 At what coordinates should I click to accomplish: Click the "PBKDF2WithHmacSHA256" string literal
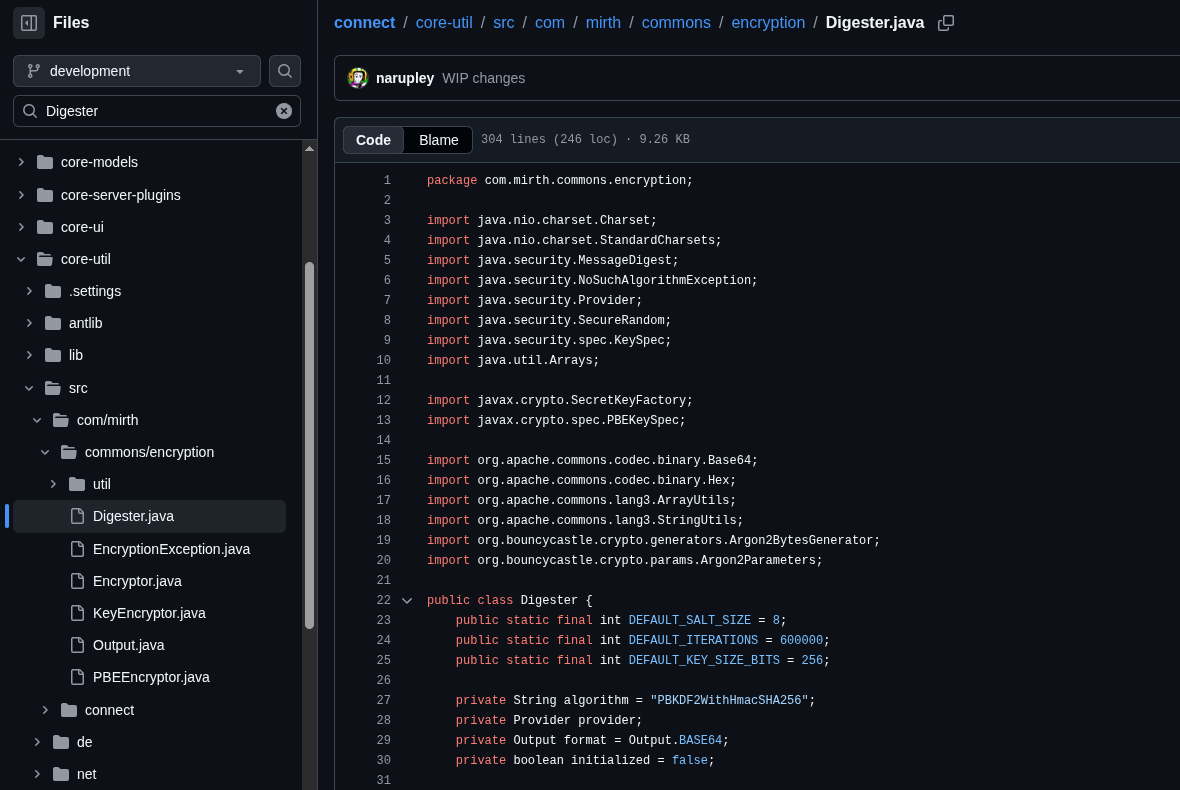click(728, 700)
